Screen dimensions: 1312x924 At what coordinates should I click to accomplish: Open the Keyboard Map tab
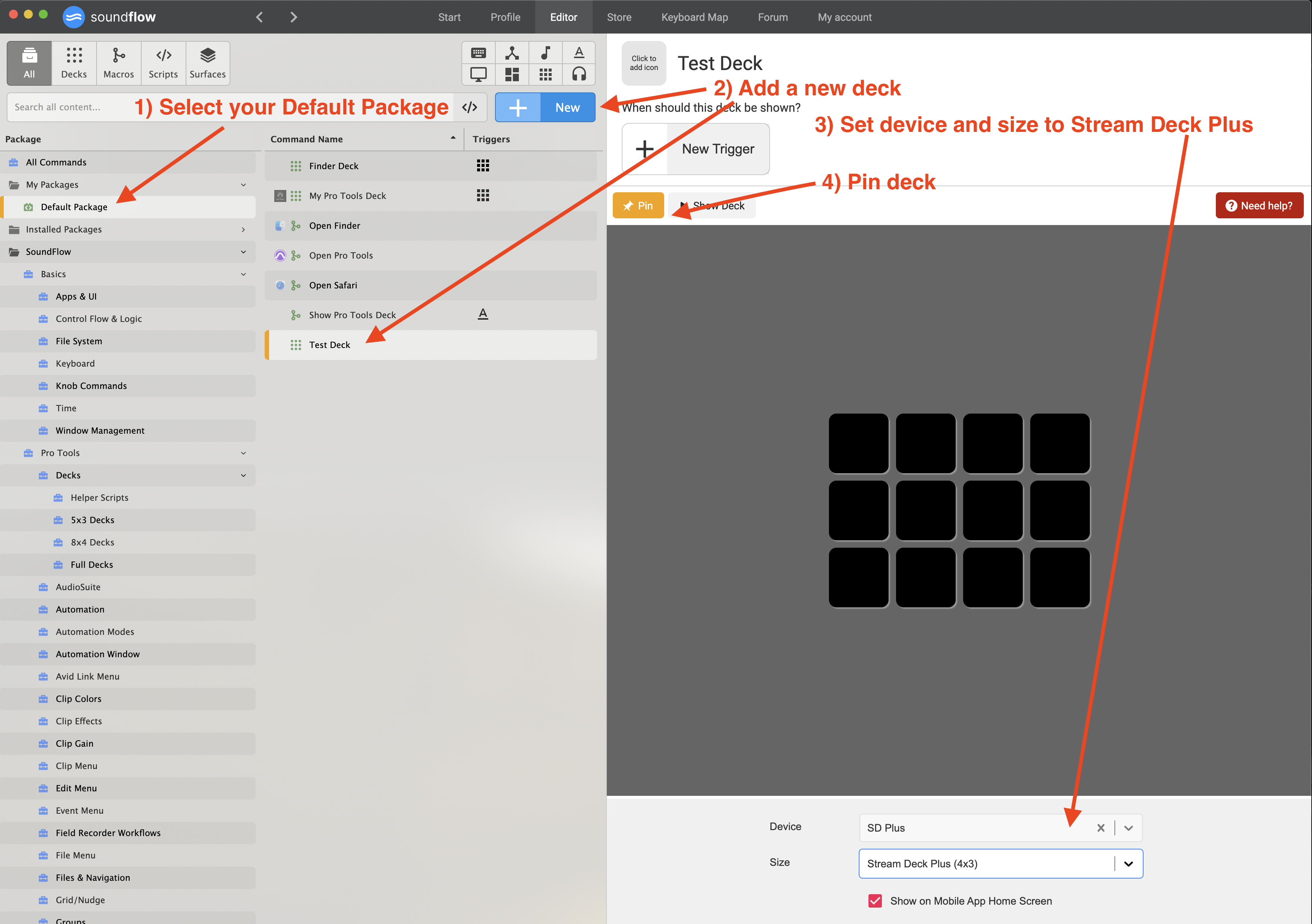pos(694,17)
